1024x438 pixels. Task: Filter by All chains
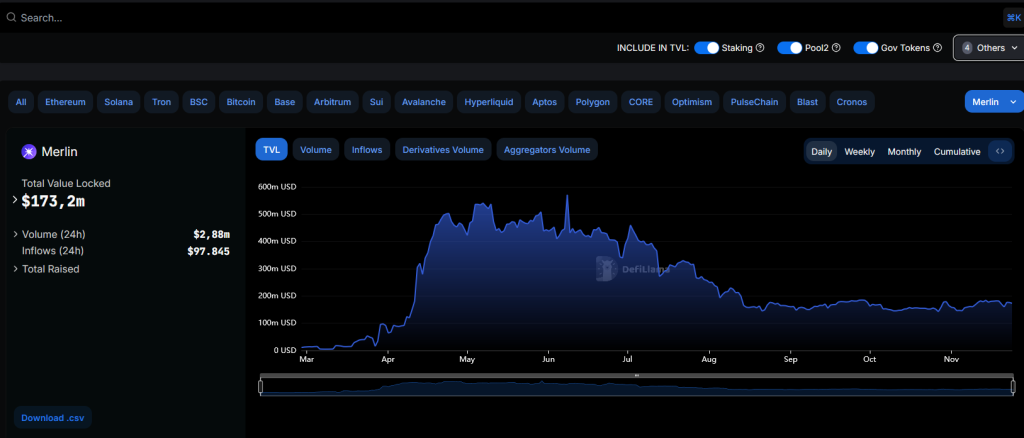(21, 102)
